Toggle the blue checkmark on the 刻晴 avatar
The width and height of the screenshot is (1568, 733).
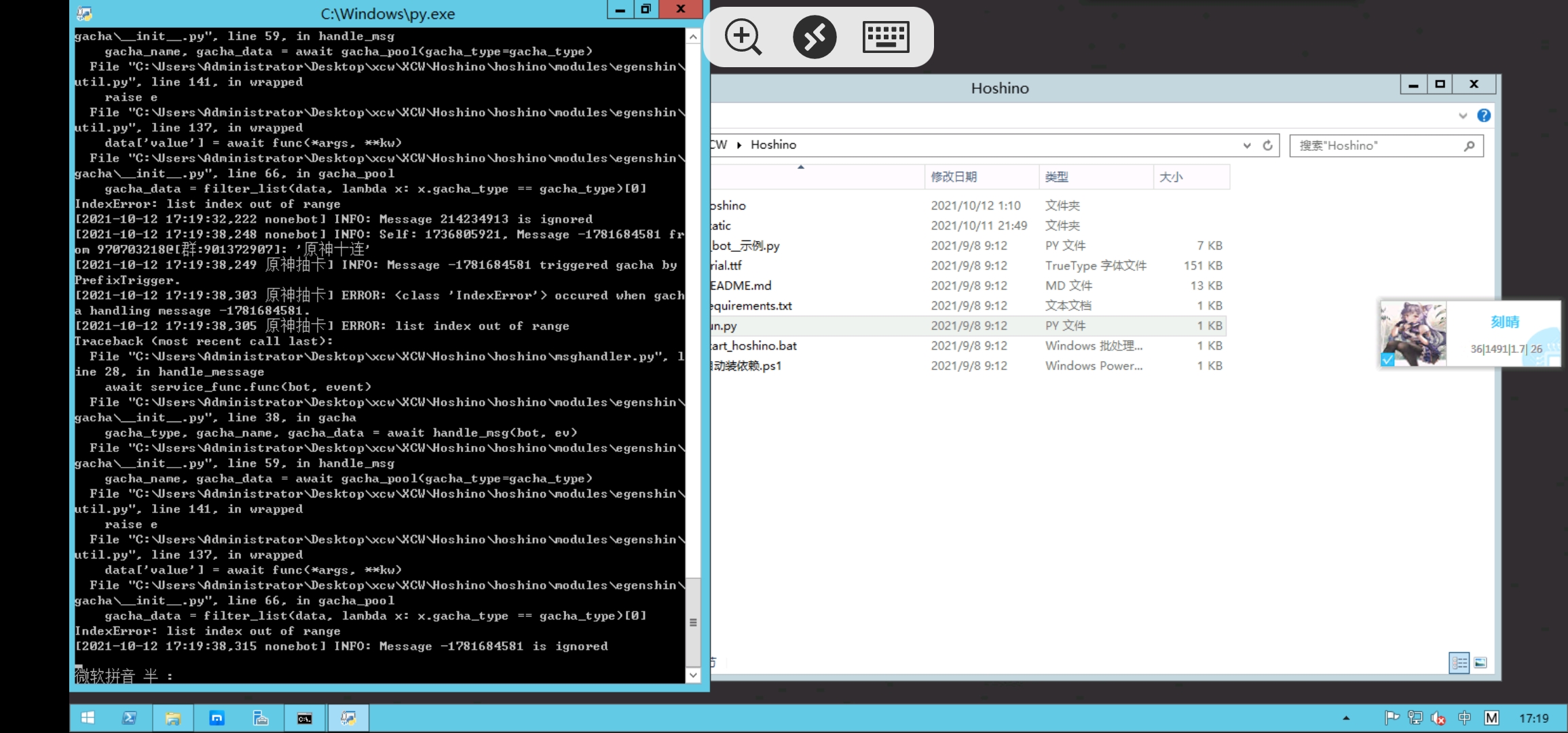tap(1387, 360)
